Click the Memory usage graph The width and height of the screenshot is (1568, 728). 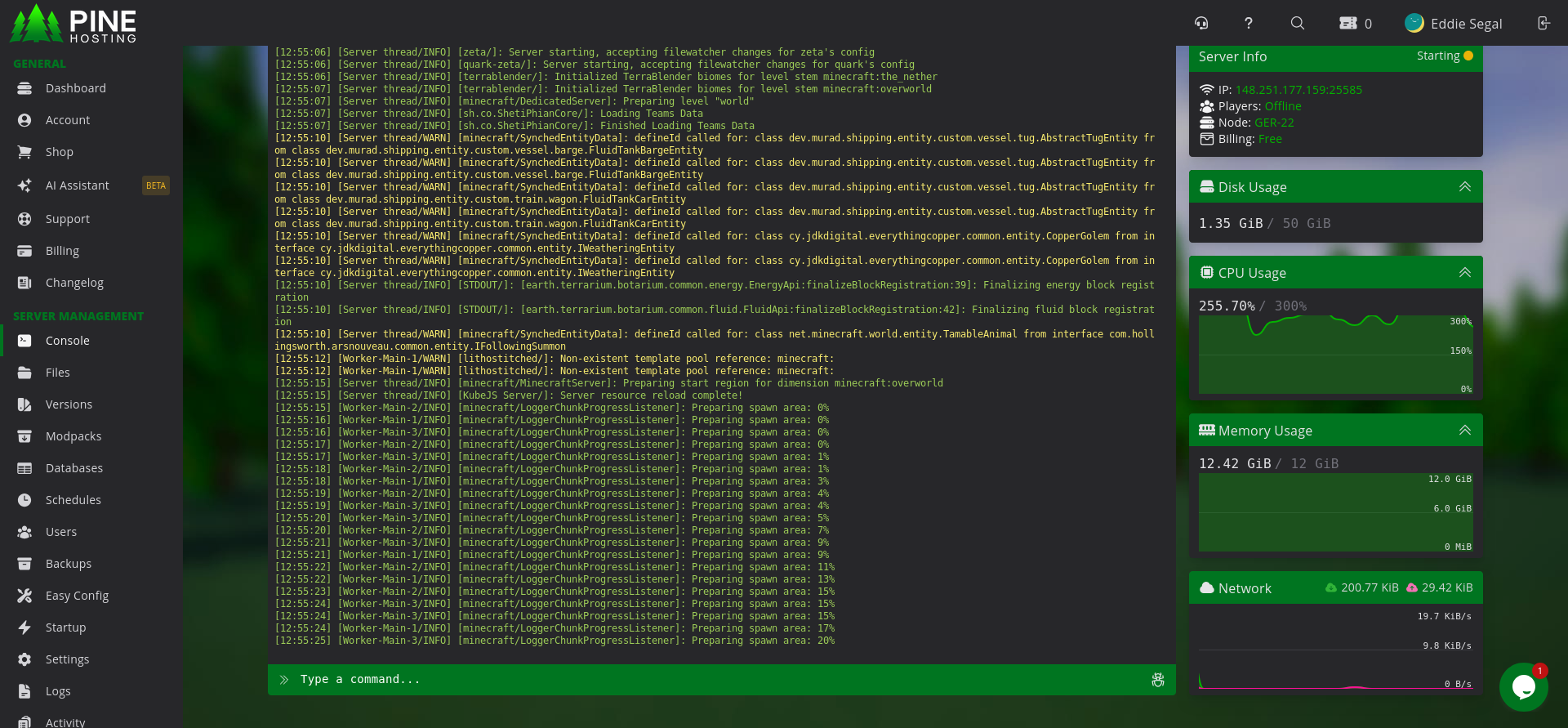pos(1335,511)
